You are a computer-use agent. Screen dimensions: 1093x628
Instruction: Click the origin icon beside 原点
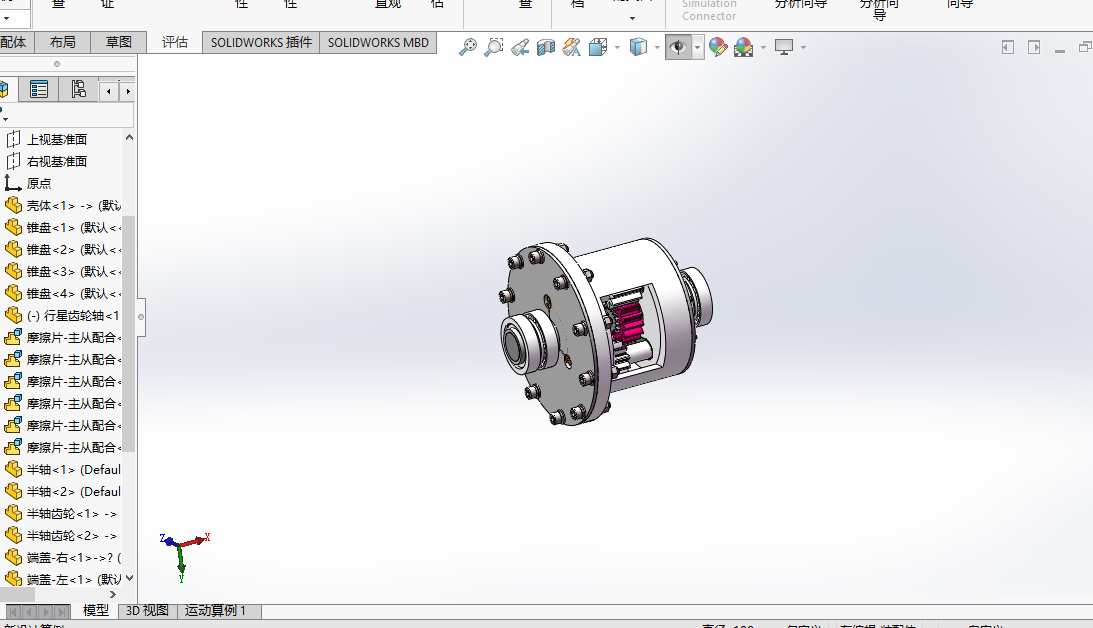pos(13,183)
